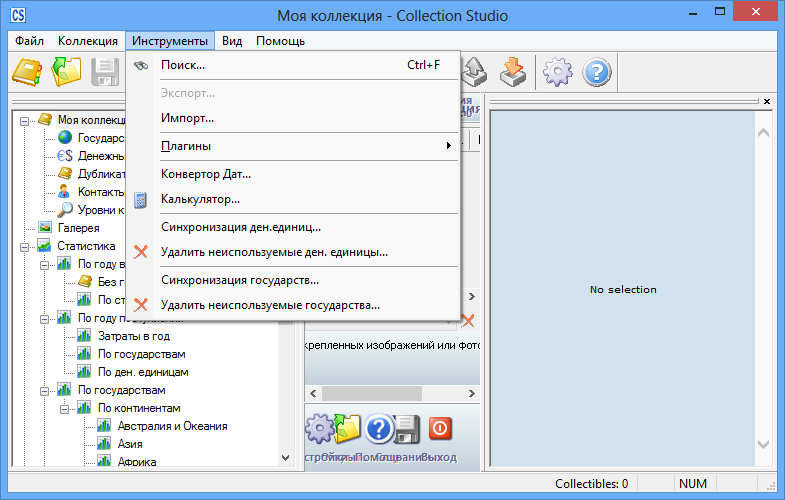Click the Галерея picture icon

[x=45, y=227]
